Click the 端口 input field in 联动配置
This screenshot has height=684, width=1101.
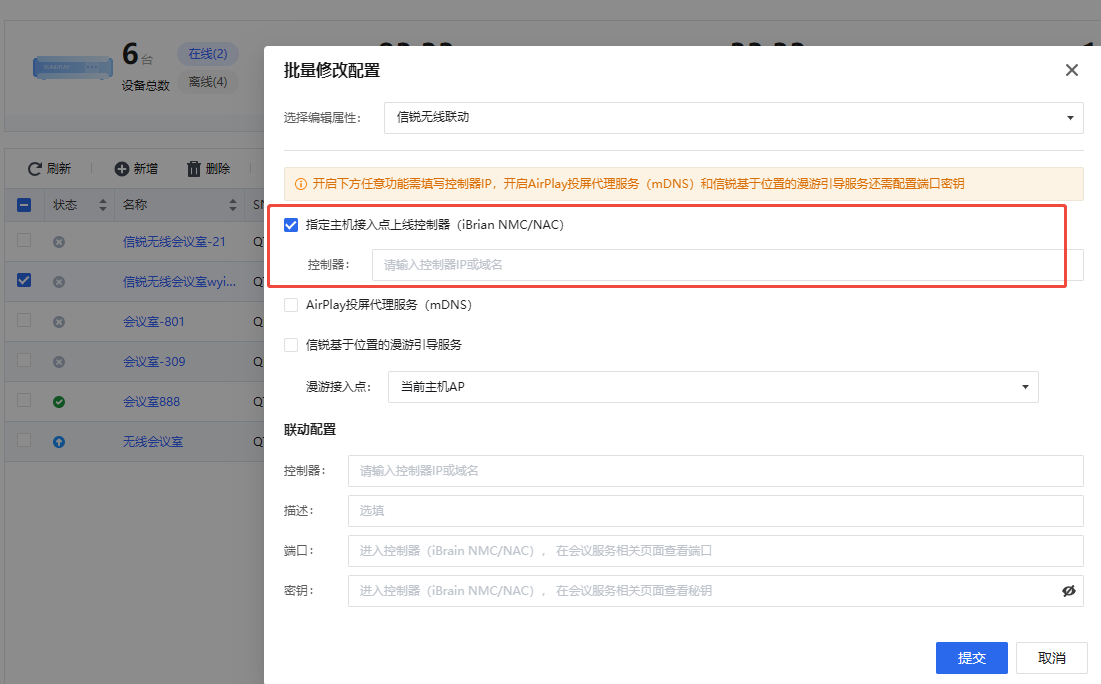715,551
